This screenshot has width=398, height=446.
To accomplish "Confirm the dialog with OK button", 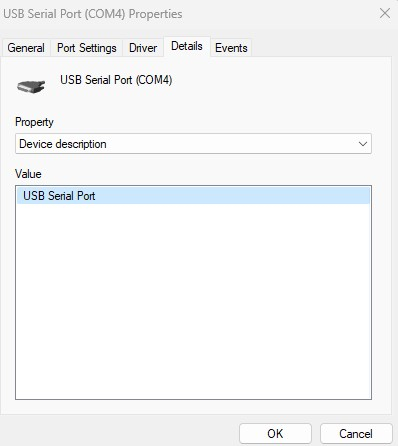I will coord(275,434).
